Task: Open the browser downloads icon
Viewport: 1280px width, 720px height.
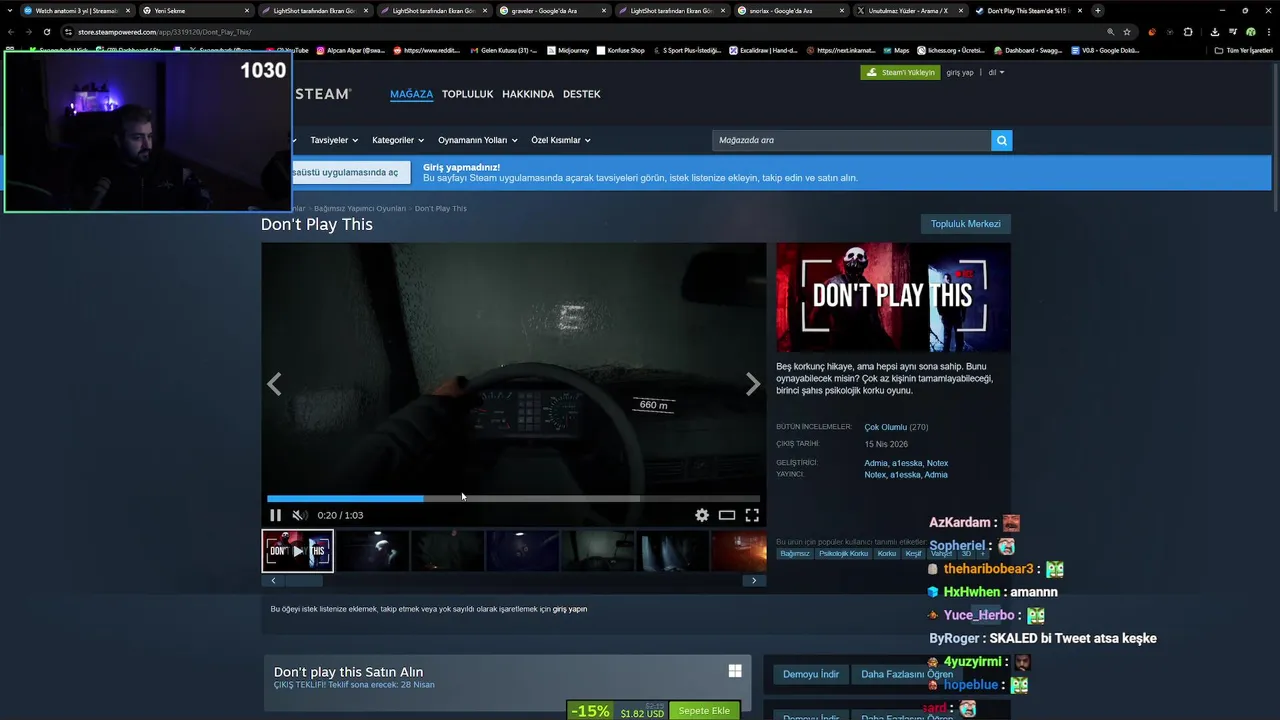Action: pos(1214,32)
